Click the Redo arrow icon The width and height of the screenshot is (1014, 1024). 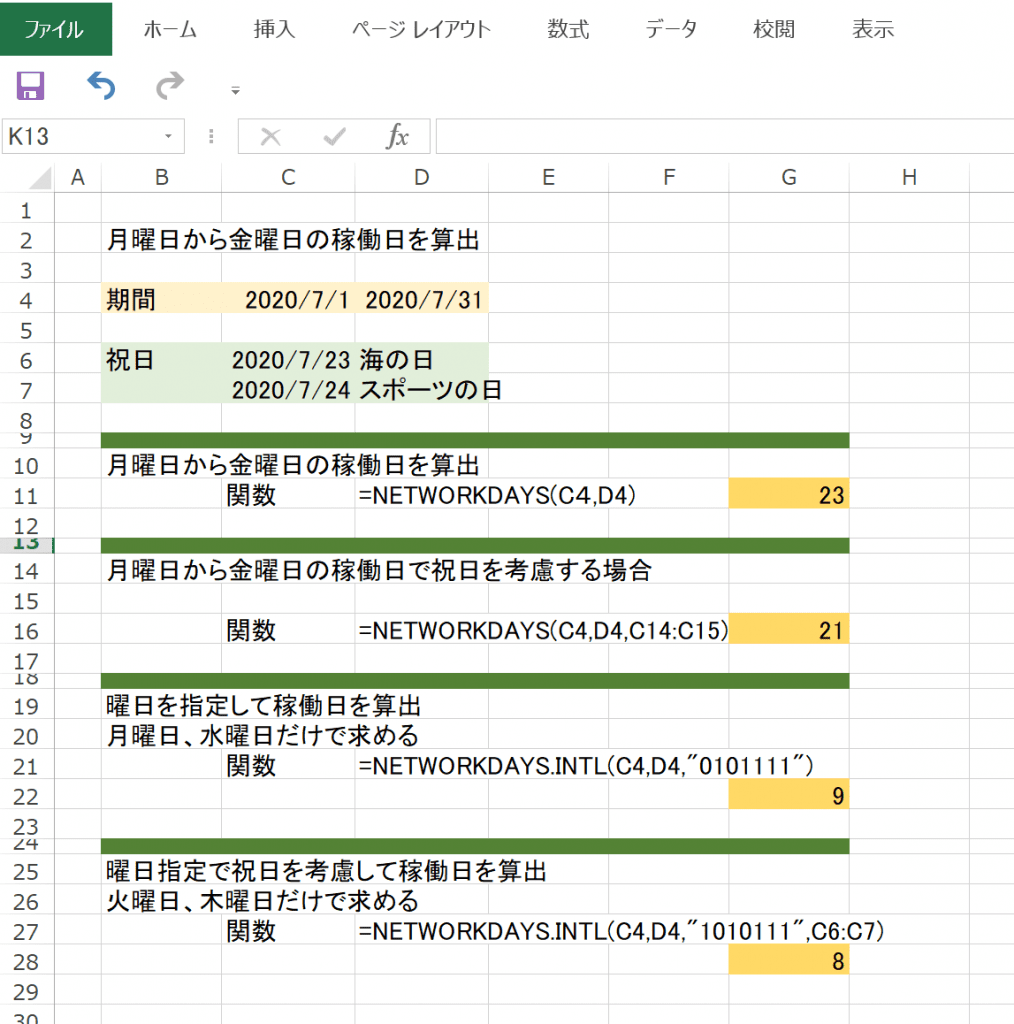click(x=170, y=86)
